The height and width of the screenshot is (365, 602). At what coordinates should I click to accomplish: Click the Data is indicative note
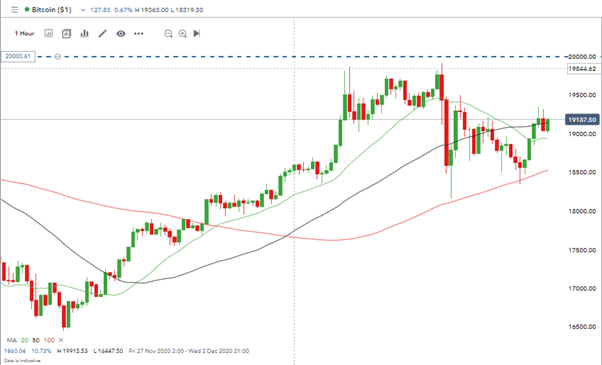[22, 361]
